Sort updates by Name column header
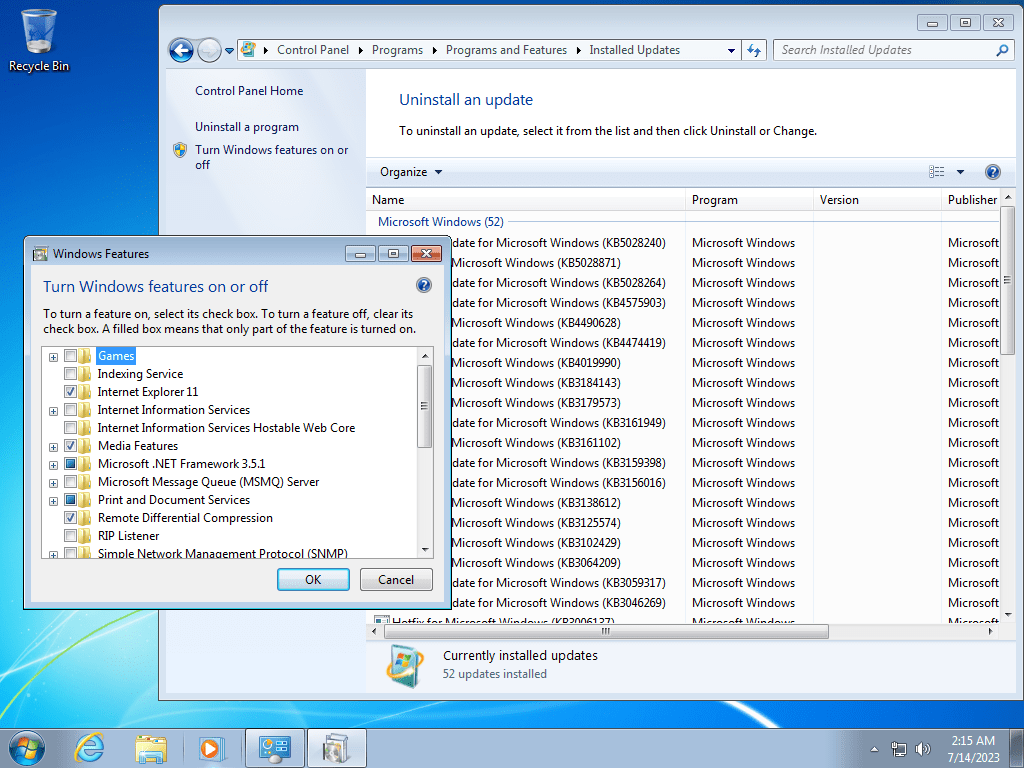 point(526,200)
